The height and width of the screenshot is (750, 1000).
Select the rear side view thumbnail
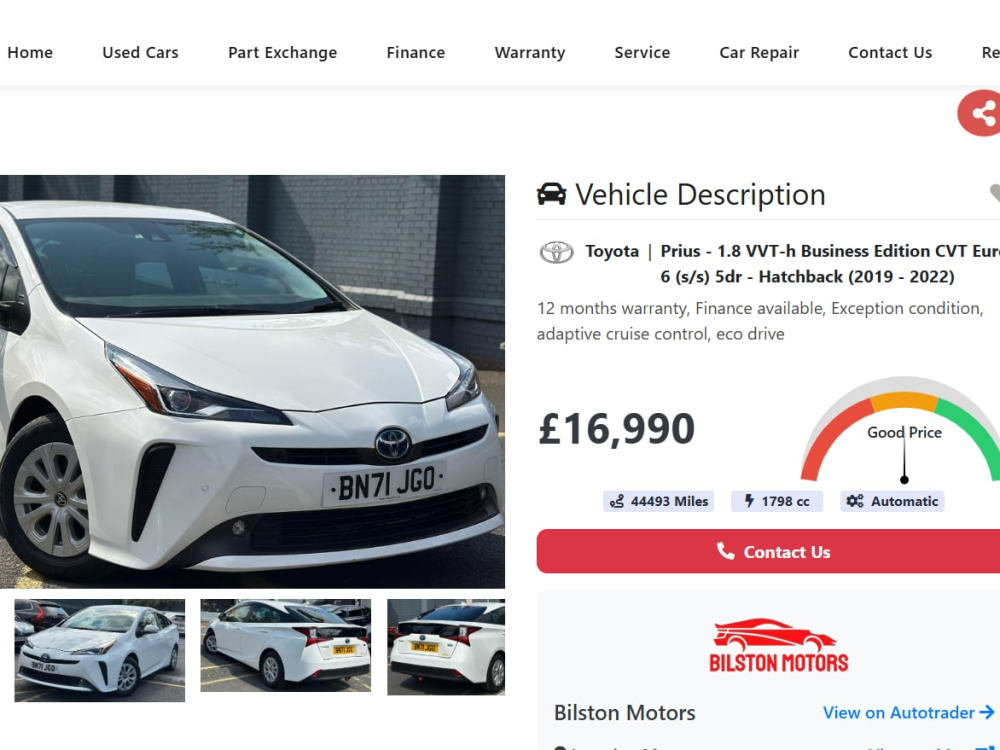[x=286, y=645]
